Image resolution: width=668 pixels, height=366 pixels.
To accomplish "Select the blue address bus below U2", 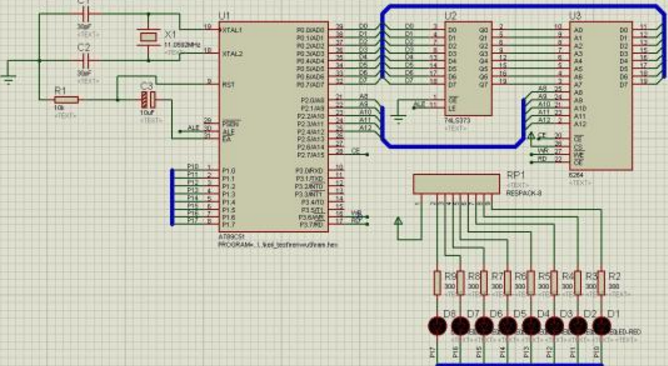I will pos(453,145).
